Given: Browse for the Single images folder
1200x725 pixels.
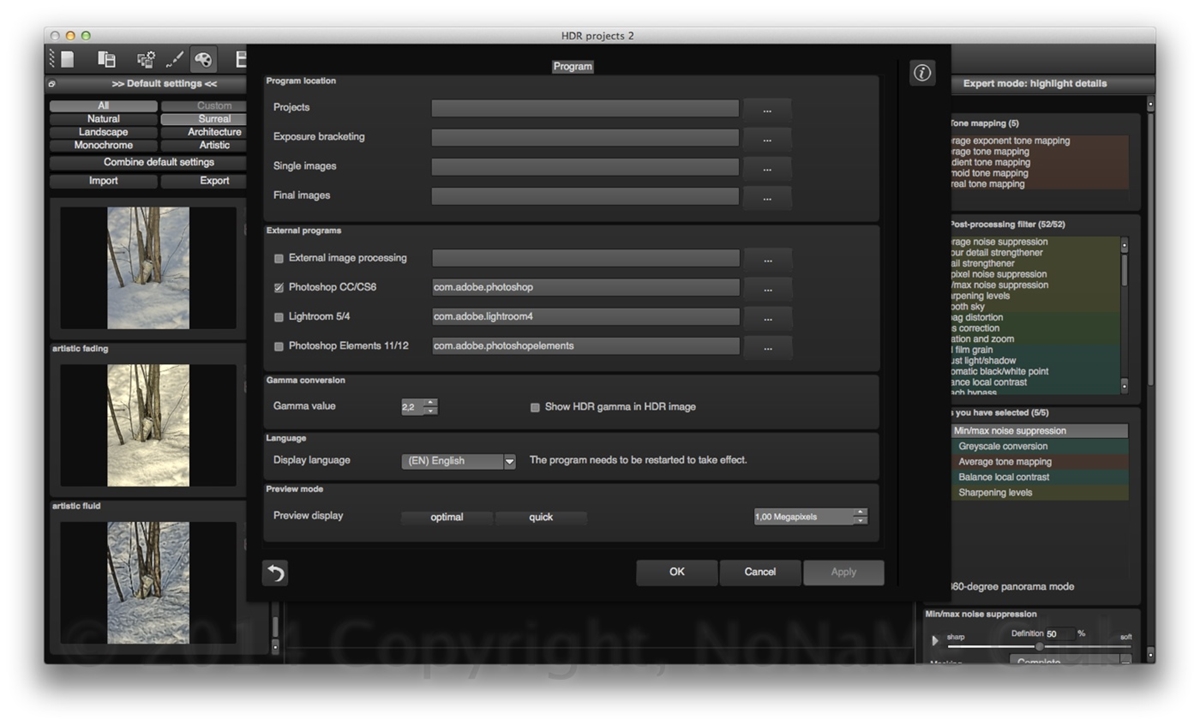Looking at the screenshot, I should click(x=768, y=167).
